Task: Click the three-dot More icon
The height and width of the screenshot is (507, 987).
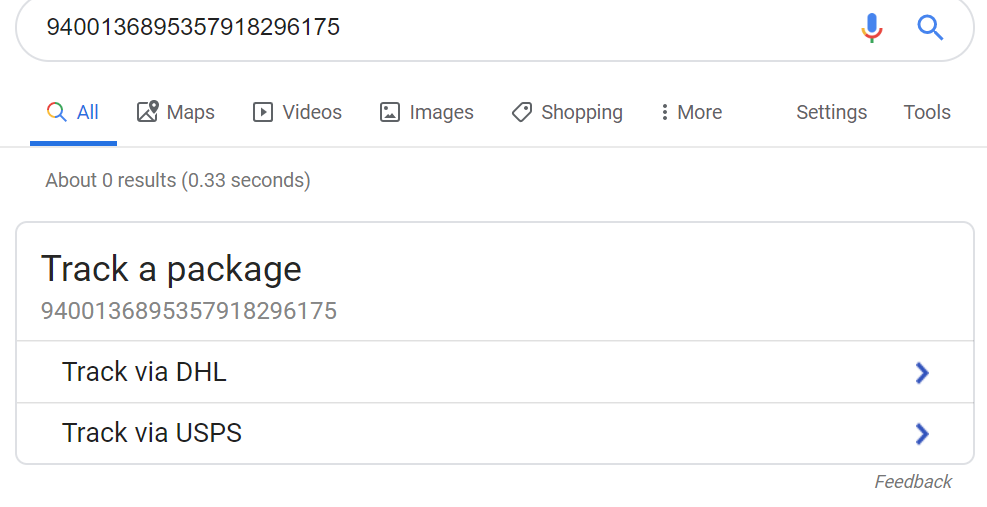Action: (664, 112)
